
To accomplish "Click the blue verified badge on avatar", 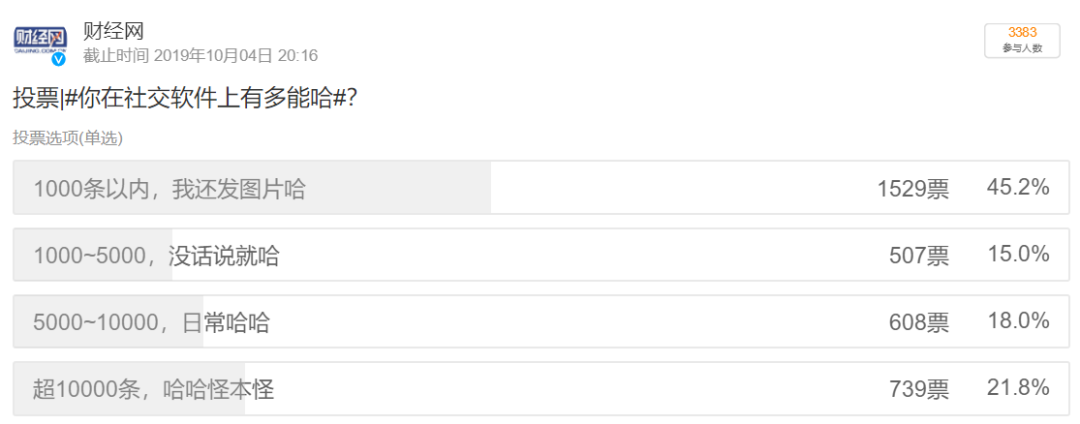I will [x=59, y=59].
